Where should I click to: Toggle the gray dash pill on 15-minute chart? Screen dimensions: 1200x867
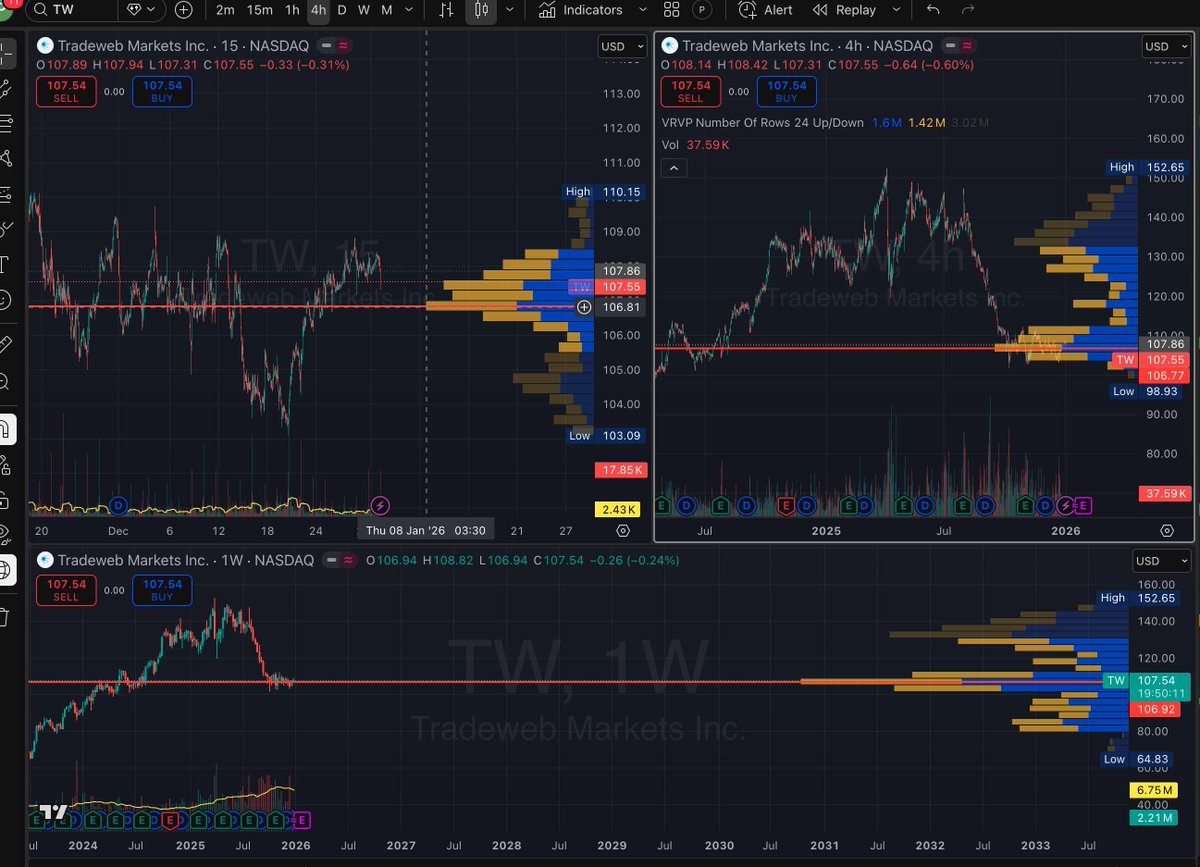pyautogui.click(x=325, y=46)
